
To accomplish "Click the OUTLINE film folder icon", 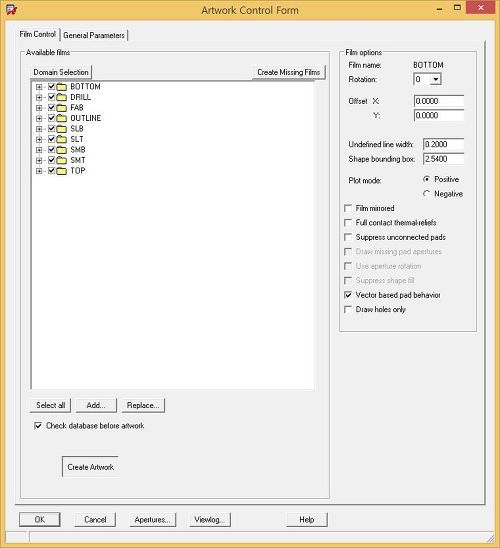I will pos(61,118).
